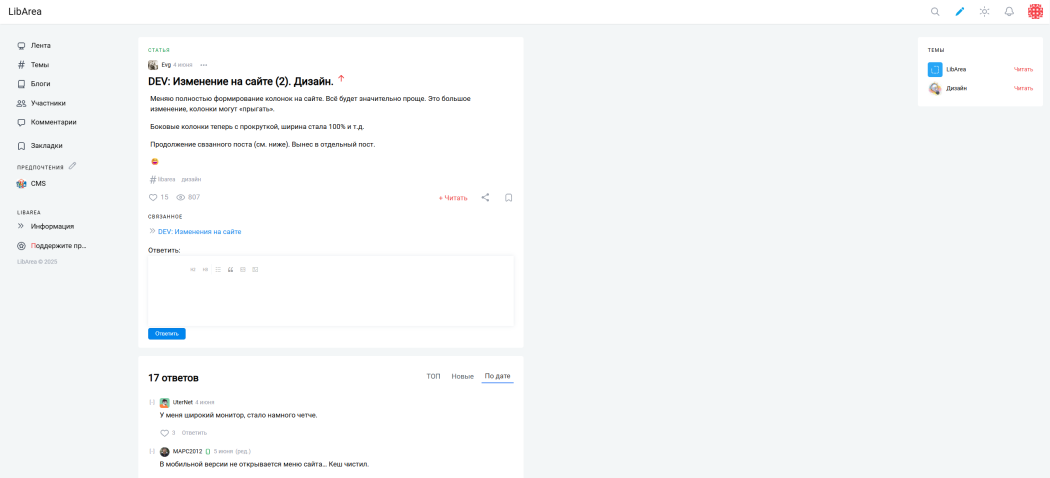The image size is (1050, 478).
Task: Switch answers to ТОП tab
Action: pyautogui.click(x=433, y=376)
